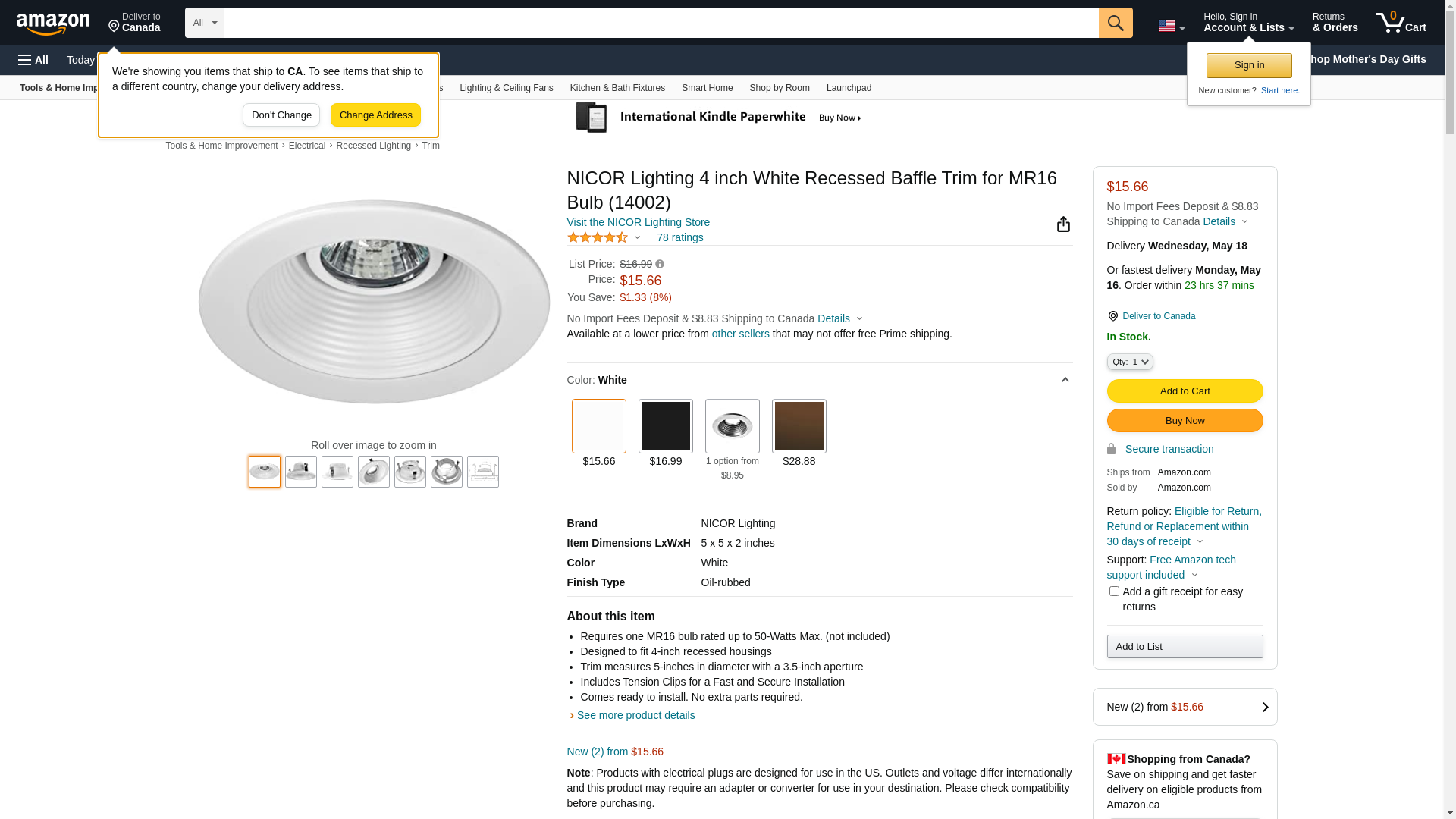Open the All hamburger menu
Image resolution: width=1456 pixels, height=819 pixels.
coord(33,60)
